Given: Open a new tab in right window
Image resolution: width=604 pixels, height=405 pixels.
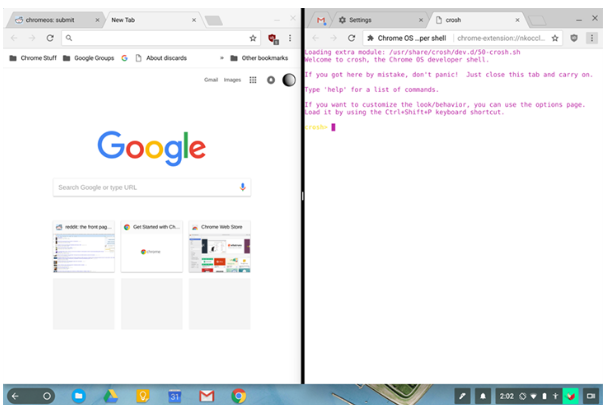Looking at the screenshot, I should pos(537,20).
